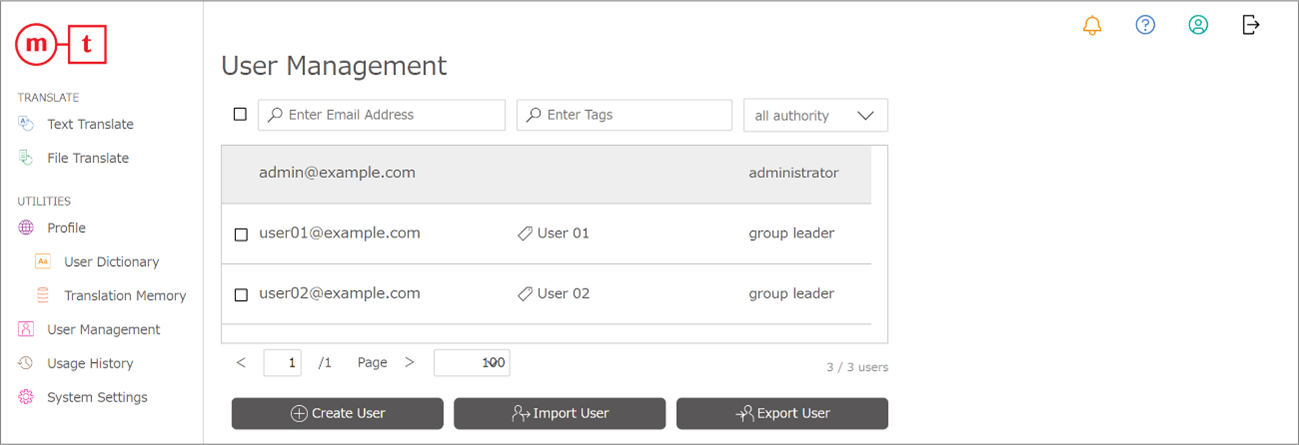Check the box for user02@example.com

[x=241, y=295]
